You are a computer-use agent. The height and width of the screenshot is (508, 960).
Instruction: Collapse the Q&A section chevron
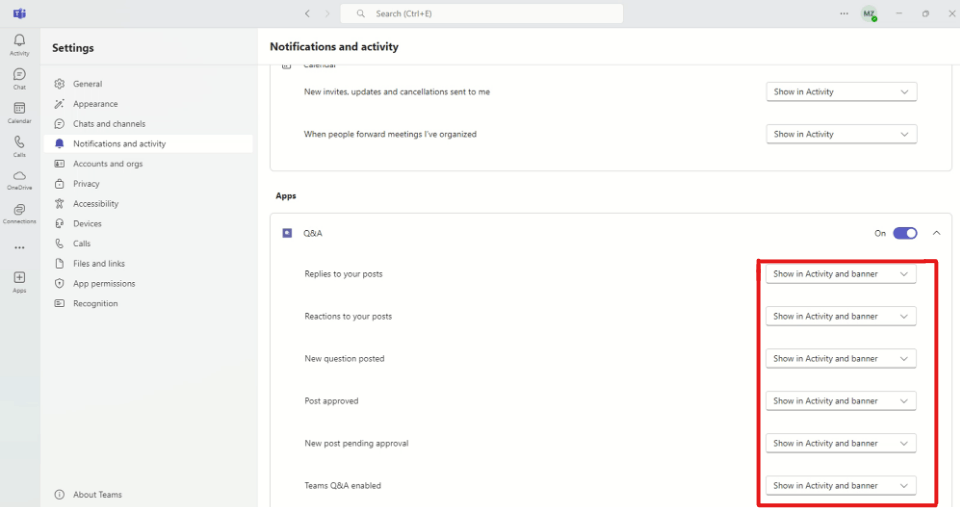tap(936, 233)
